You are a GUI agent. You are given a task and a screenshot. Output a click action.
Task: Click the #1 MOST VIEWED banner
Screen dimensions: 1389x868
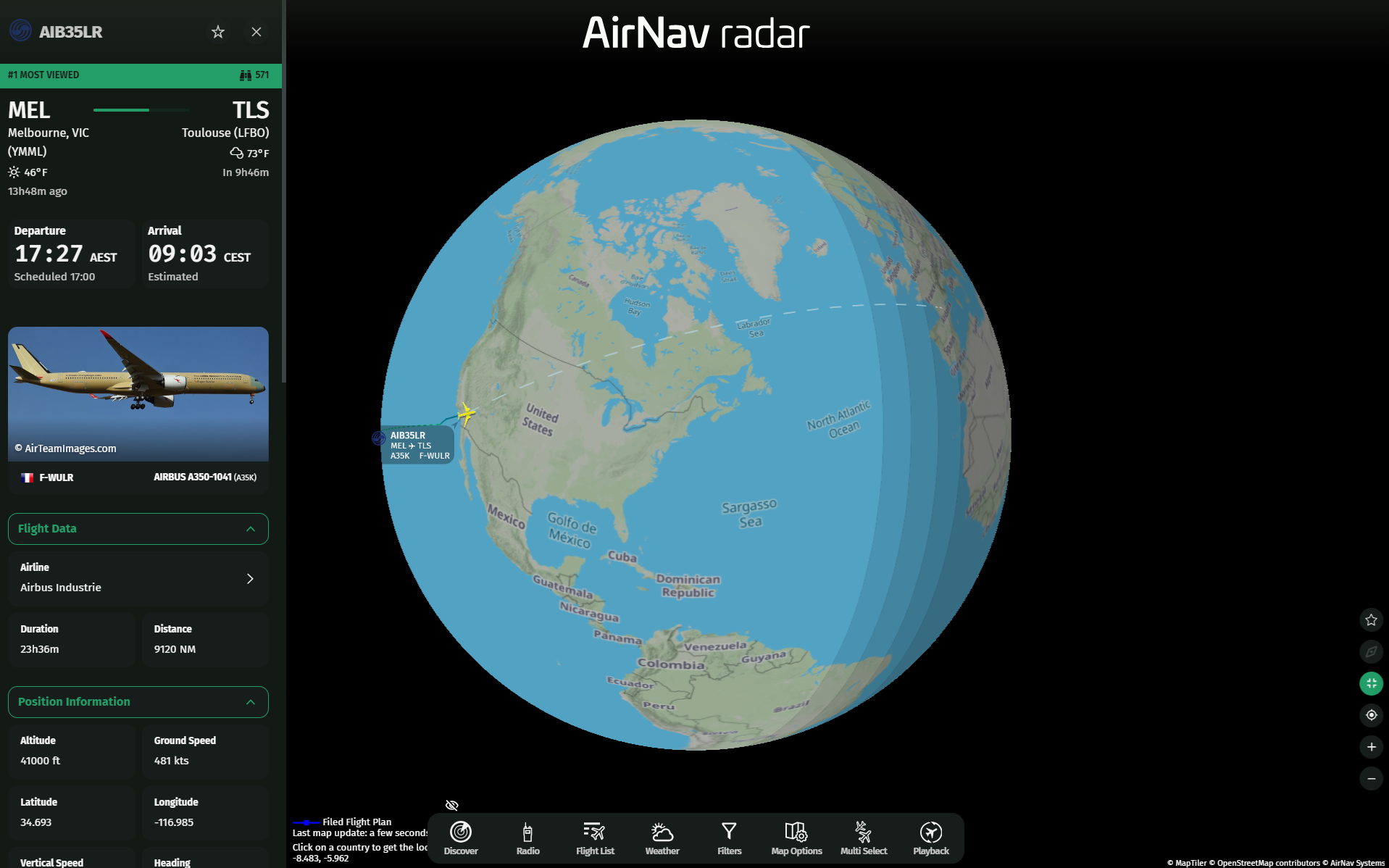[141, 75]
